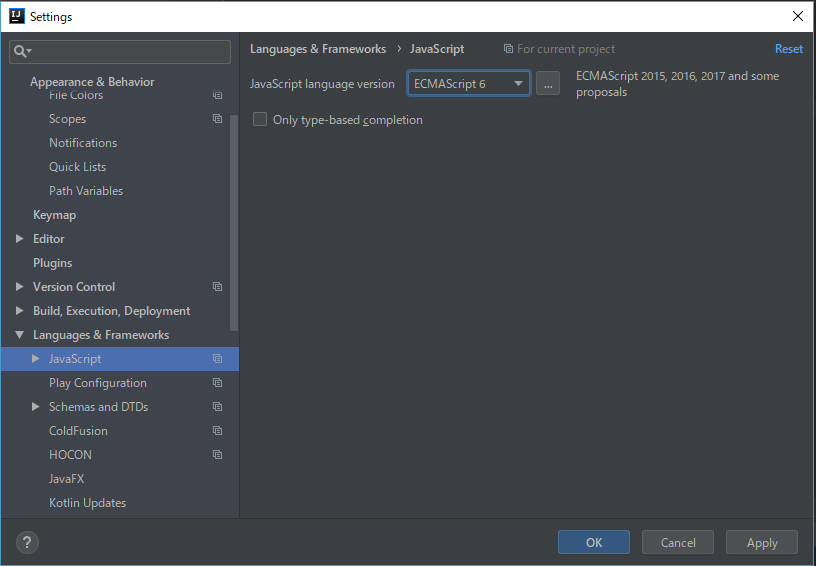Click the 'For current project' label text
816x566 pixels.
[566, 48]
